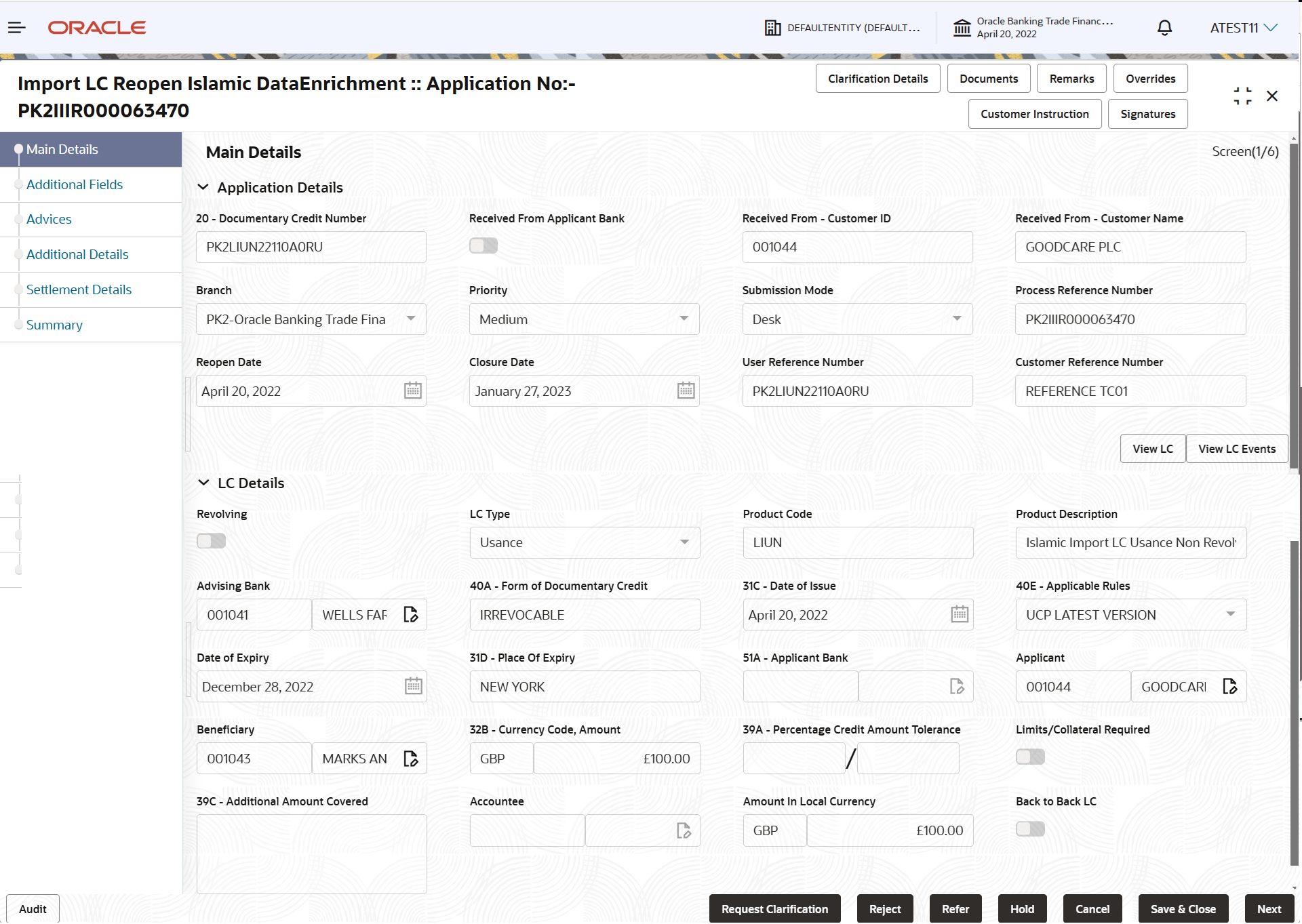This screenshot has width=1302, height=924.
Task: Enable the Back to Back LC toggle
Action: [1029, 828]
